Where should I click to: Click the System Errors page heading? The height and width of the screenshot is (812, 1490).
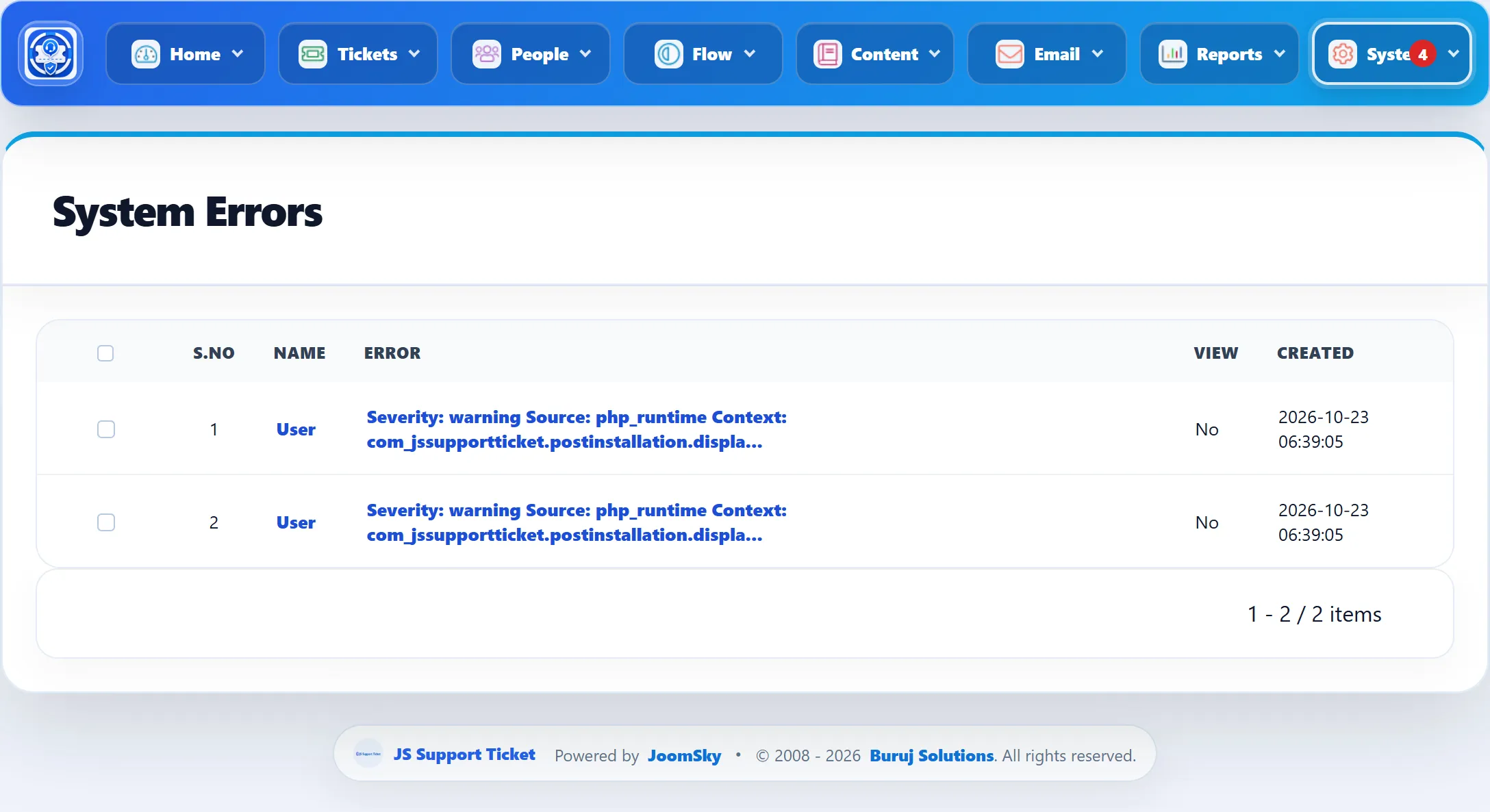187,212
